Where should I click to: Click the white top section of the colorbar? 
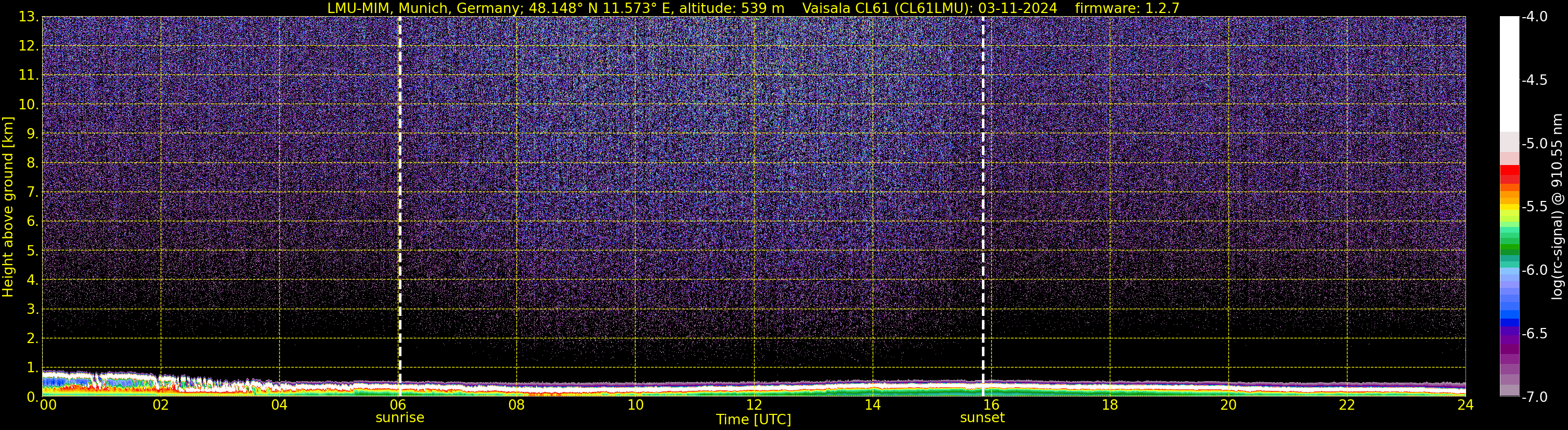click(x=1509, y=73)
